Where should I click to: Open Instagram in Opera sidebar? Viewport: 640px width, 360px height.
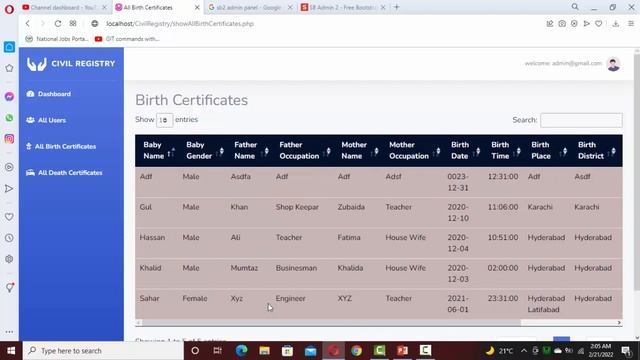(x=9, y=139)
